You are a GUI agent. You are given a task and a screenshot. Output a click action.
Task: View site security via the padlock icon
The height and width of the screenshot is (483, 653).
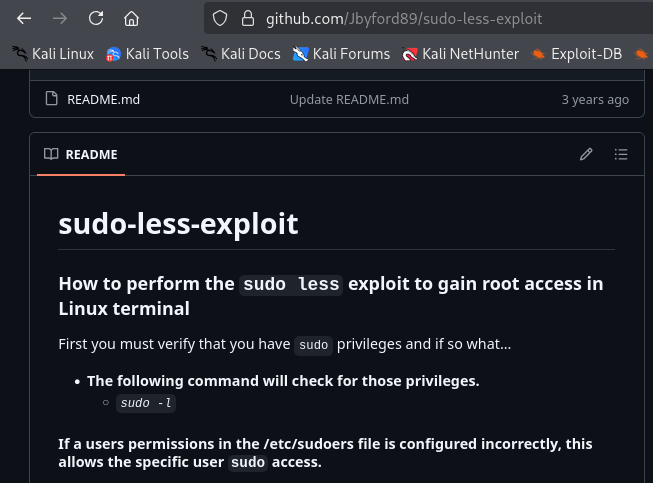[x=248, y=18]
